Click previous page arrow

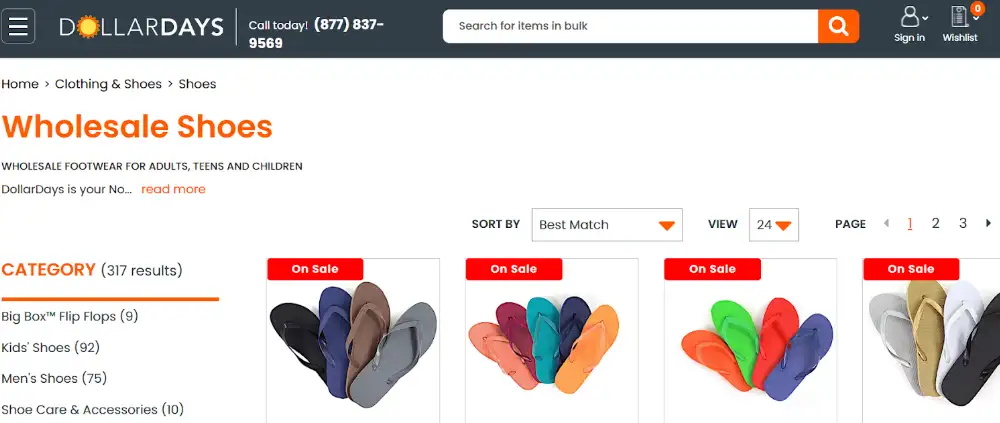(x=886, y=223)
